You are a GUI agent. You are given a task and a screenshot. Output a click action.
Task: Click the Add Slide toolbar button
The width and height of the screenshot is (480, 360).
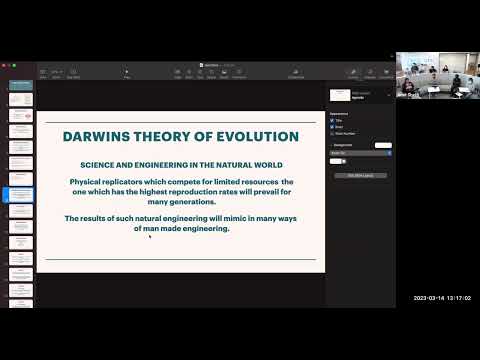tap(73, 74)
